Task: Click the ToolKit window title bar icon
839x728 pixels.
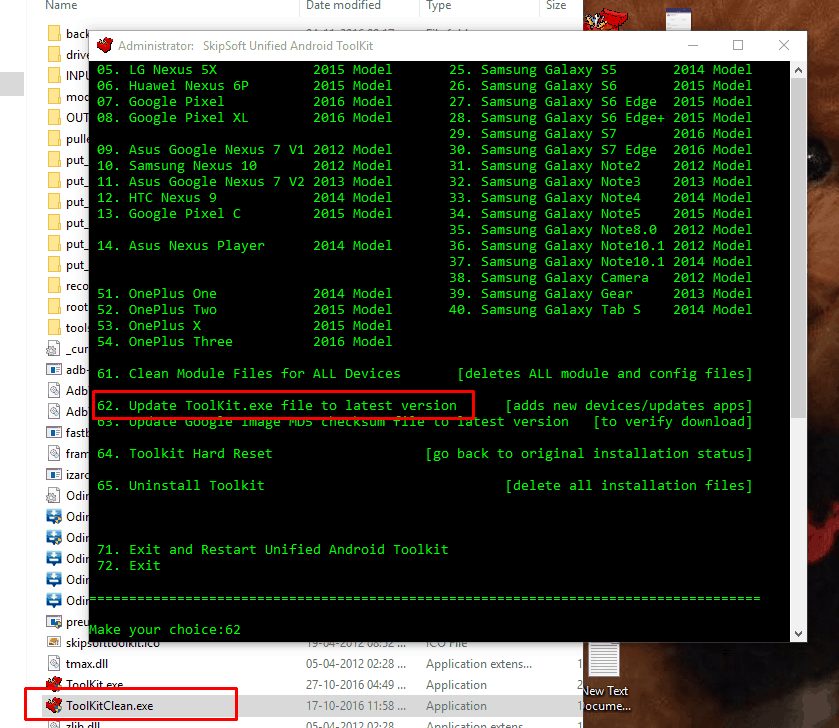Action: coord(105,45)
